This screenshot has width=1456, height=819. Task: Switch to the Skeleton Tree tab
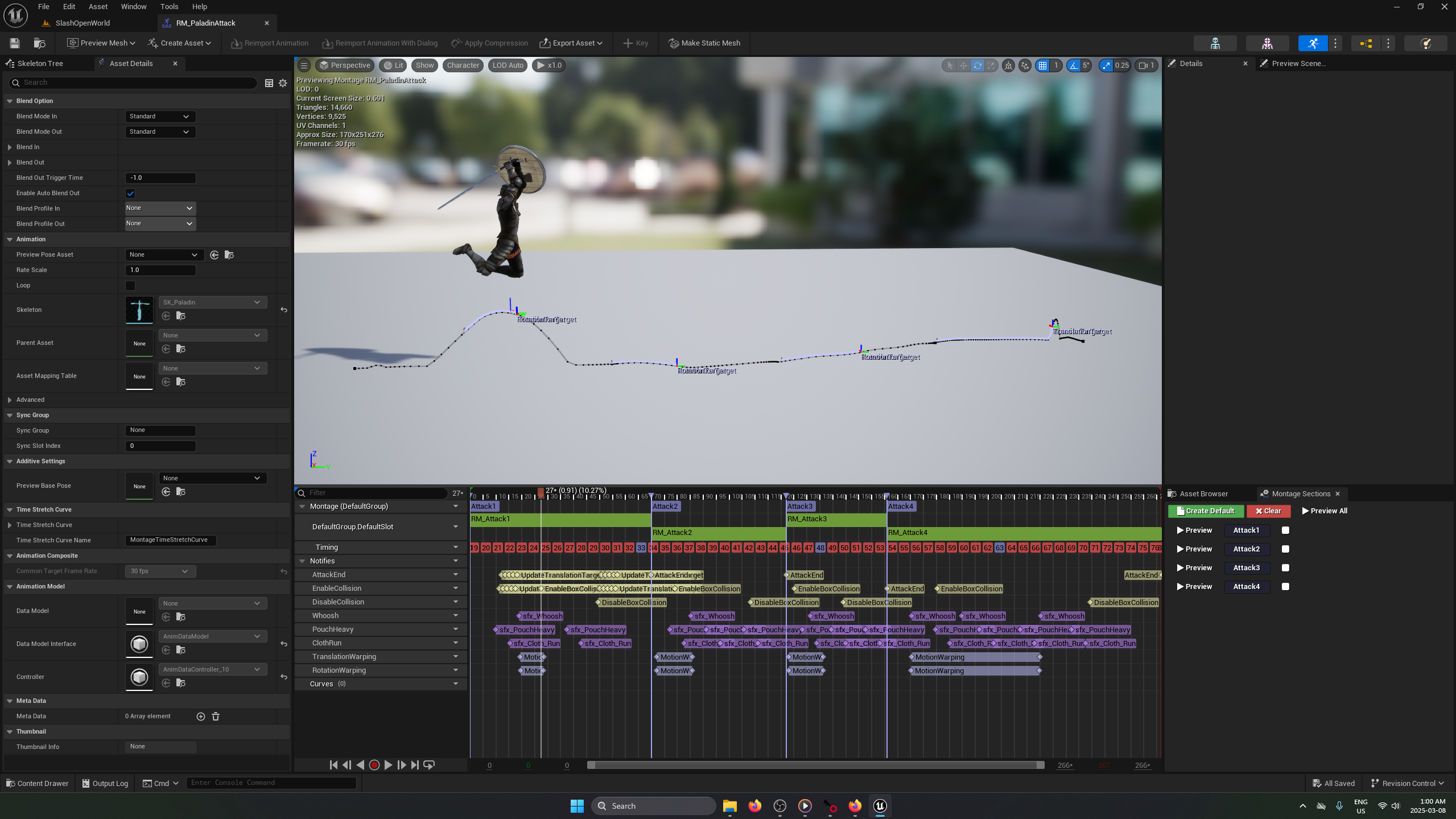[x=40, y=64]
